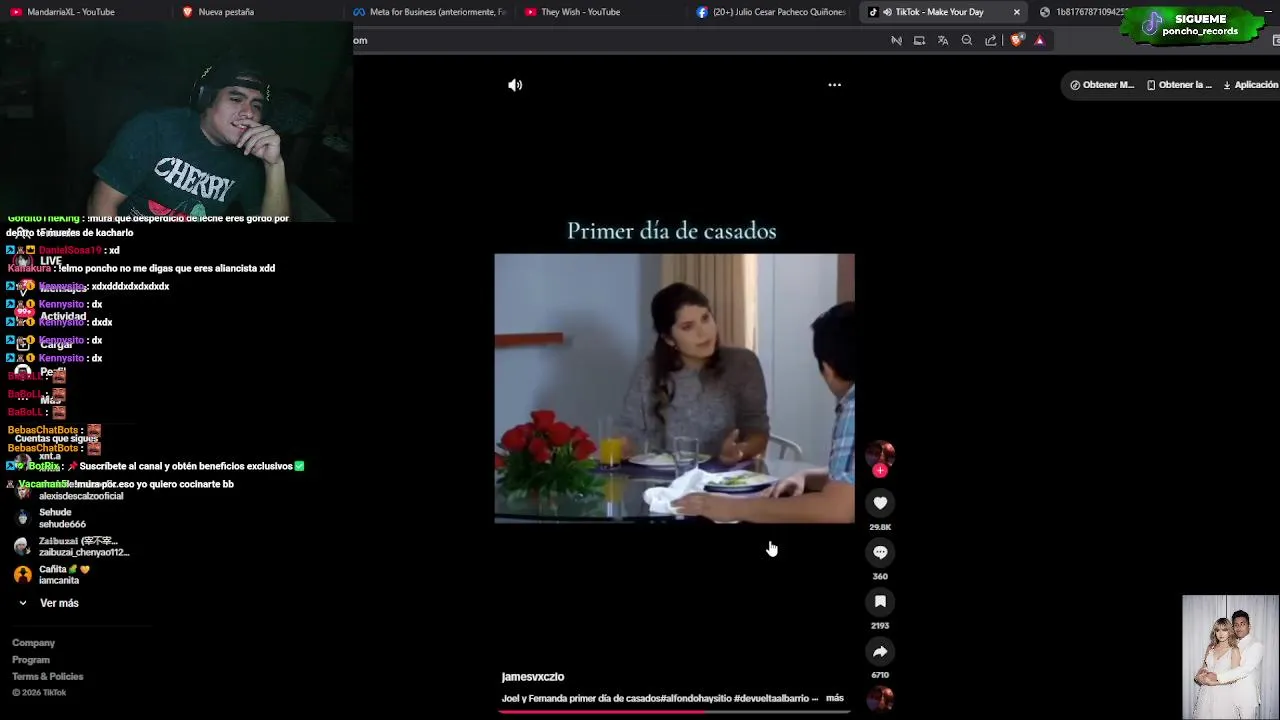Click the Obtener la ... button
1280x720 pixels.
1180,85
